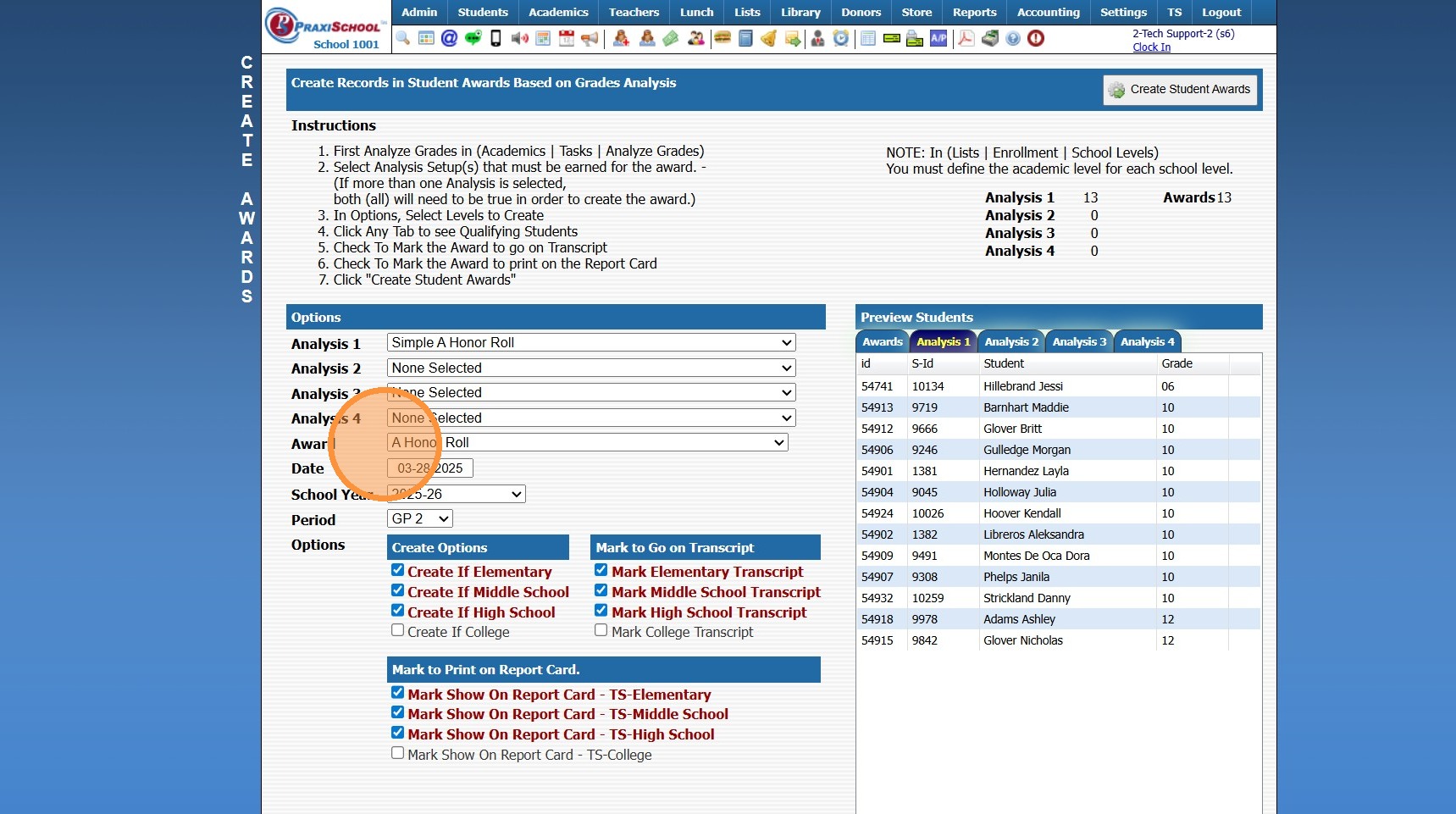
Task: Click the red exclamation alert icon
Action: click(1036, 38)
